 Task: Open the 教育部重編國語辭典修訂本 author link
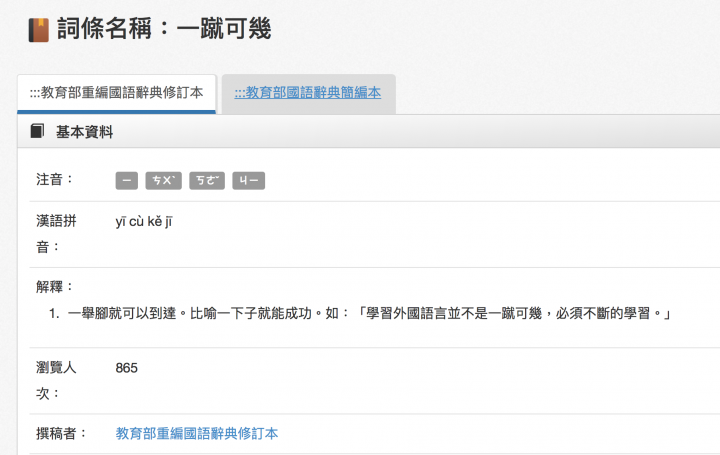pyautogui.click(x=197, y=433)
